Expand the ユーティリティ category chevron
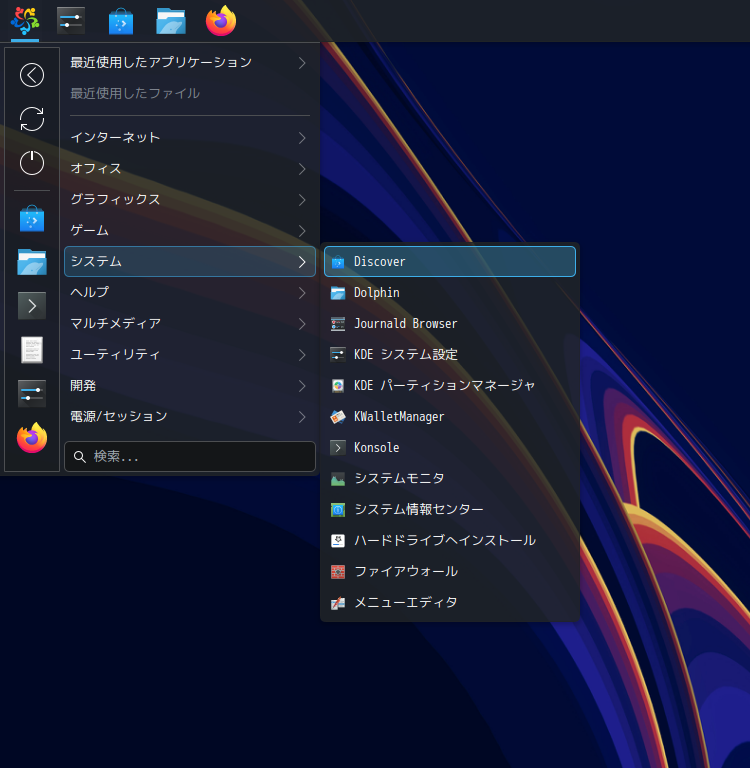The height and width of the screenshot is (768, 750). (302, 355)
